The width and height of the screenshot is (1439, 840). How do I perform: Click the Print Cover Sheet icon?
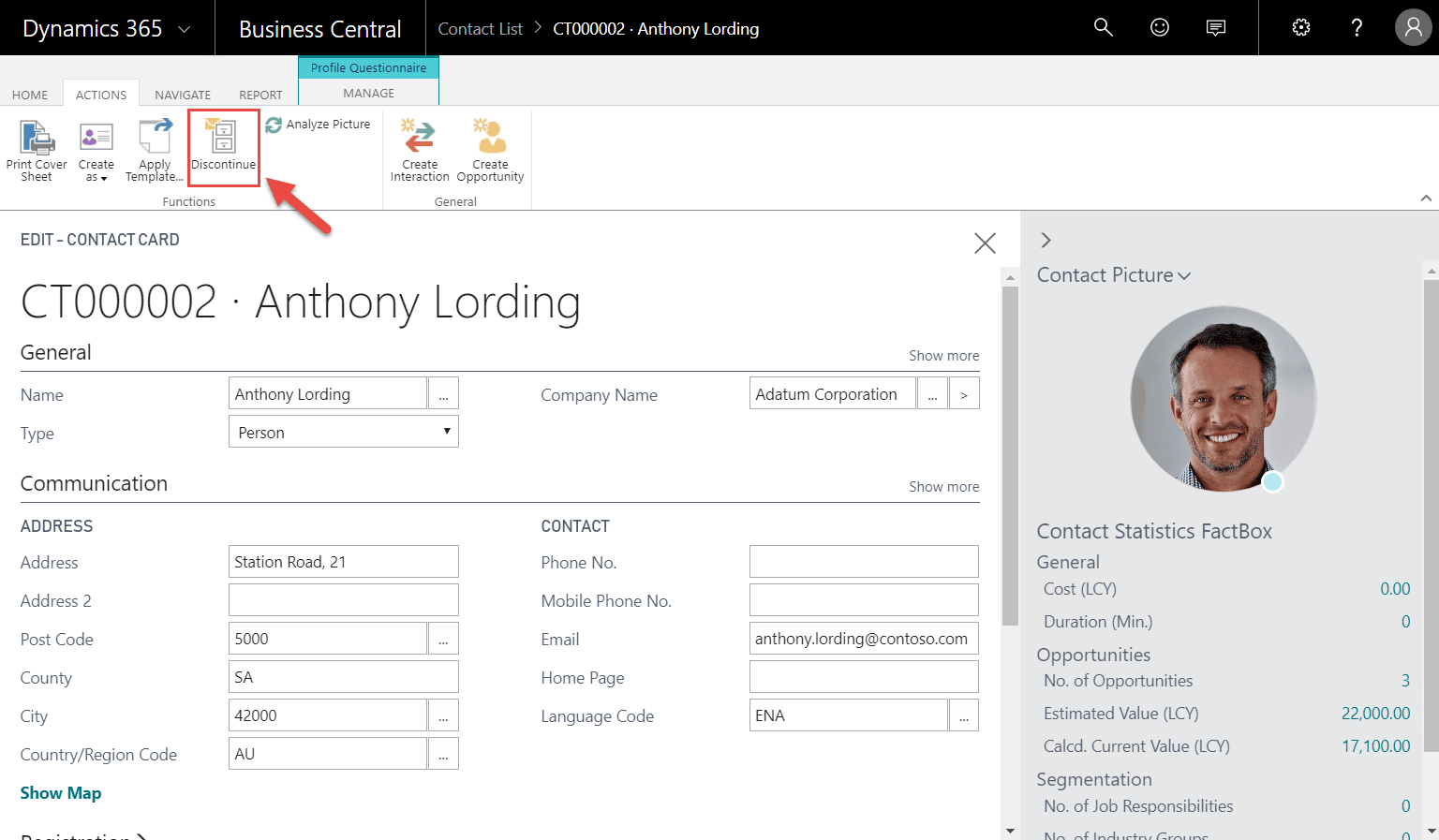click(x=37, y=139)
